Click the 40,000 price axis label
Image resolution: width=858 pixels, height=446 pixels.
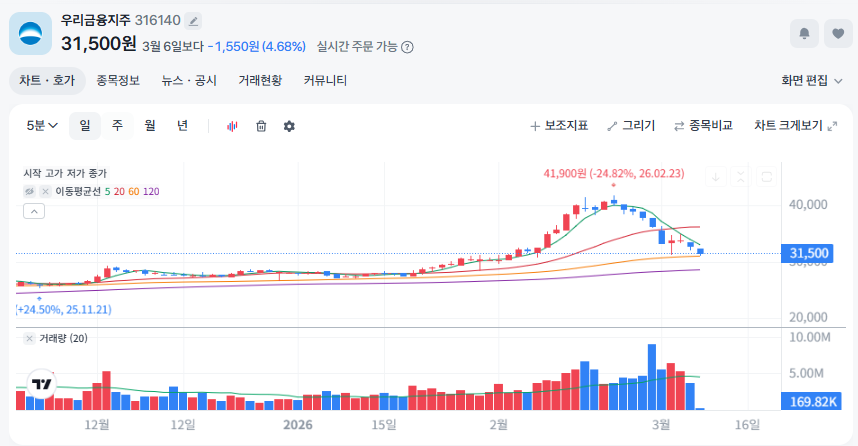pyautogui.click(x=808, y=205)
